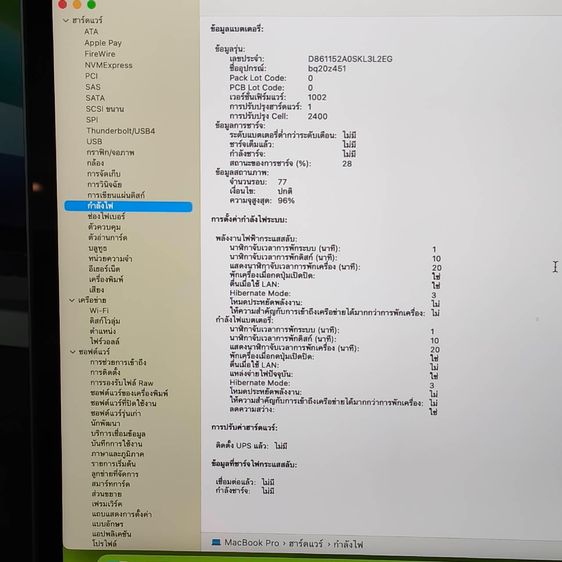The width and height of the screenshot is (562, 562).
Task: Select เฟรมเวิร์ค in the sidebar
Action: 107,504
